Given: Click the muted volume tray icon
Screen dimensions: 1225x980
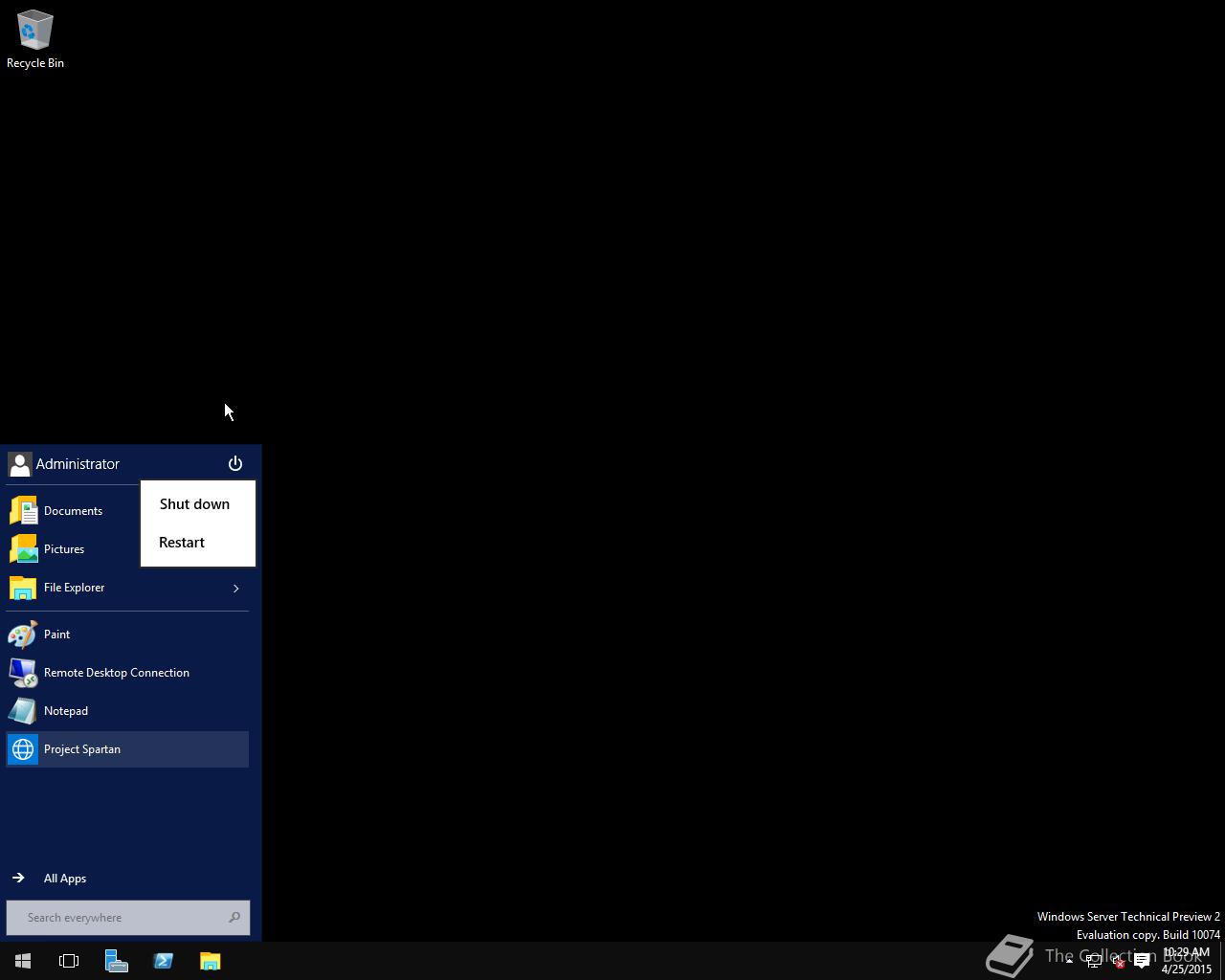Looking at the screenshot, I should (1118, 961).
